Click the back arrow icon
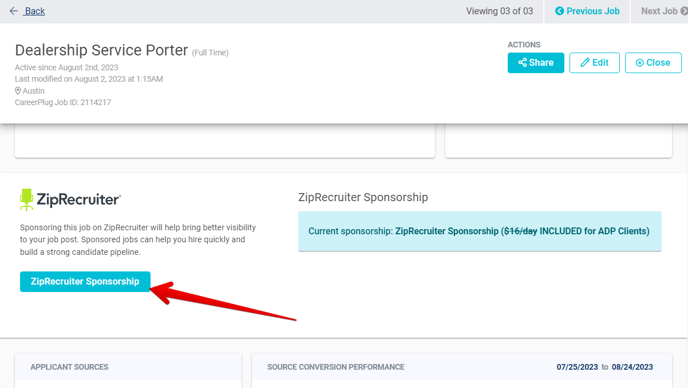Image resolution: width=688 pixels, height=388 pixels. click(14, 11)
